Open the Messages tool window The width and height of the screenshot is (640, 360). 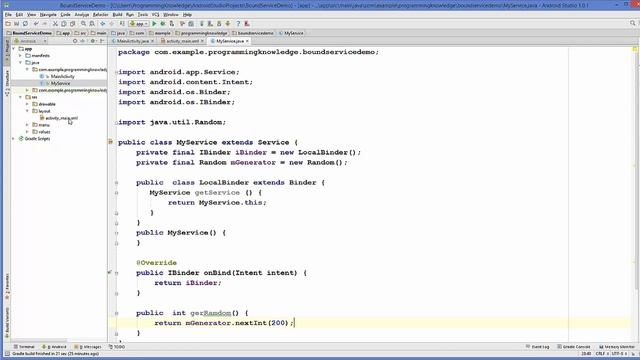pos(87,347)
